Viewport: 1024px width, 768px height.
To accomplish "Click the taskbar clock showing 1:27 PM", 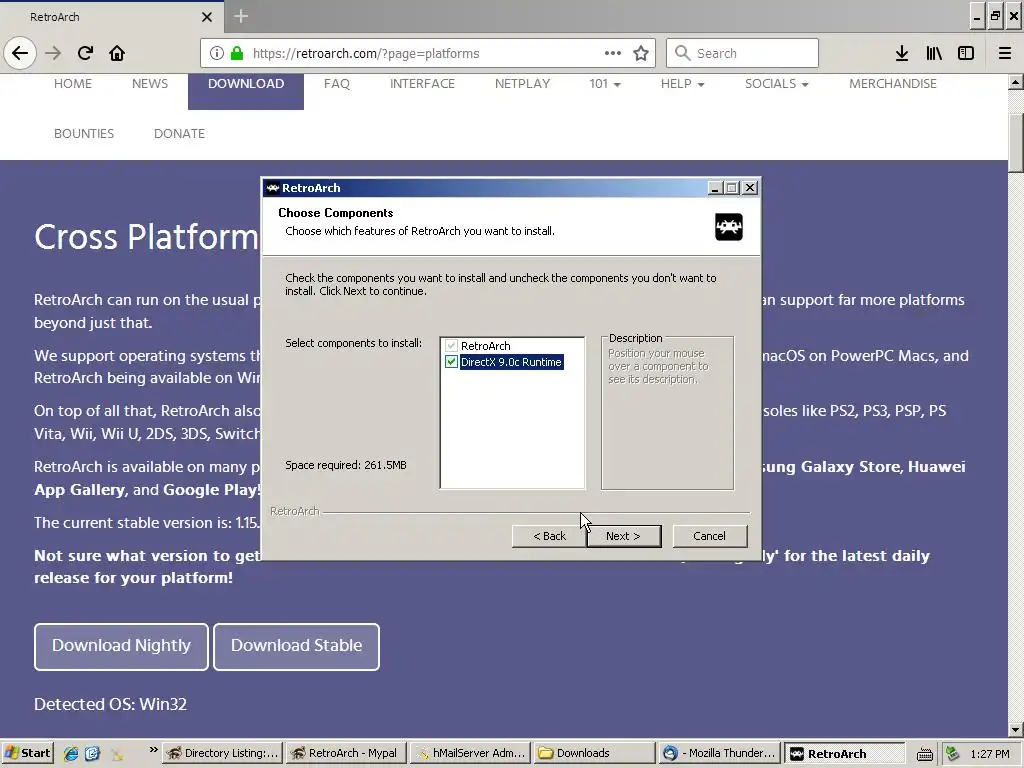I will tap(989, 754).
